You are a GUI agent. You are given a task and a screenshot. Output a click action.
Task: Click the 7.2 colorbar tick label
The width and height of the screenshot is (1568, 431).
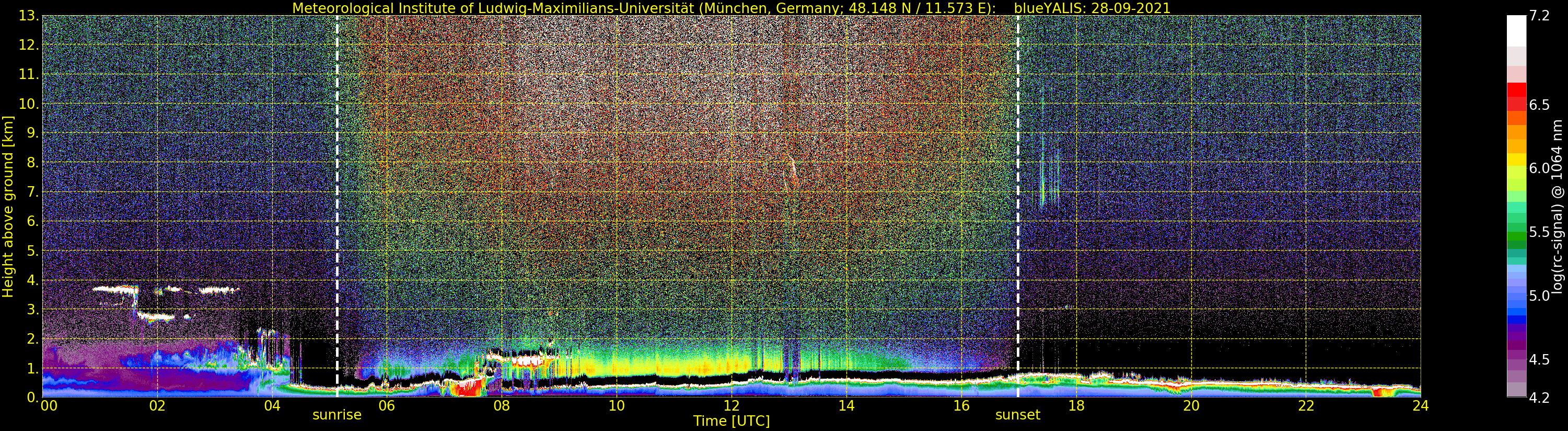1539,16
